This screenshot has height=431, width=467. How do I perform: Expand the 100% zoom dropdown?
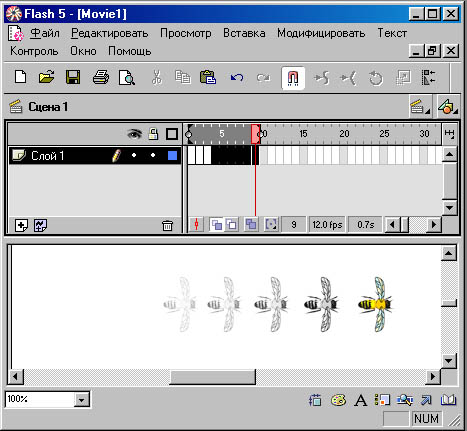[x=81, y=399]
